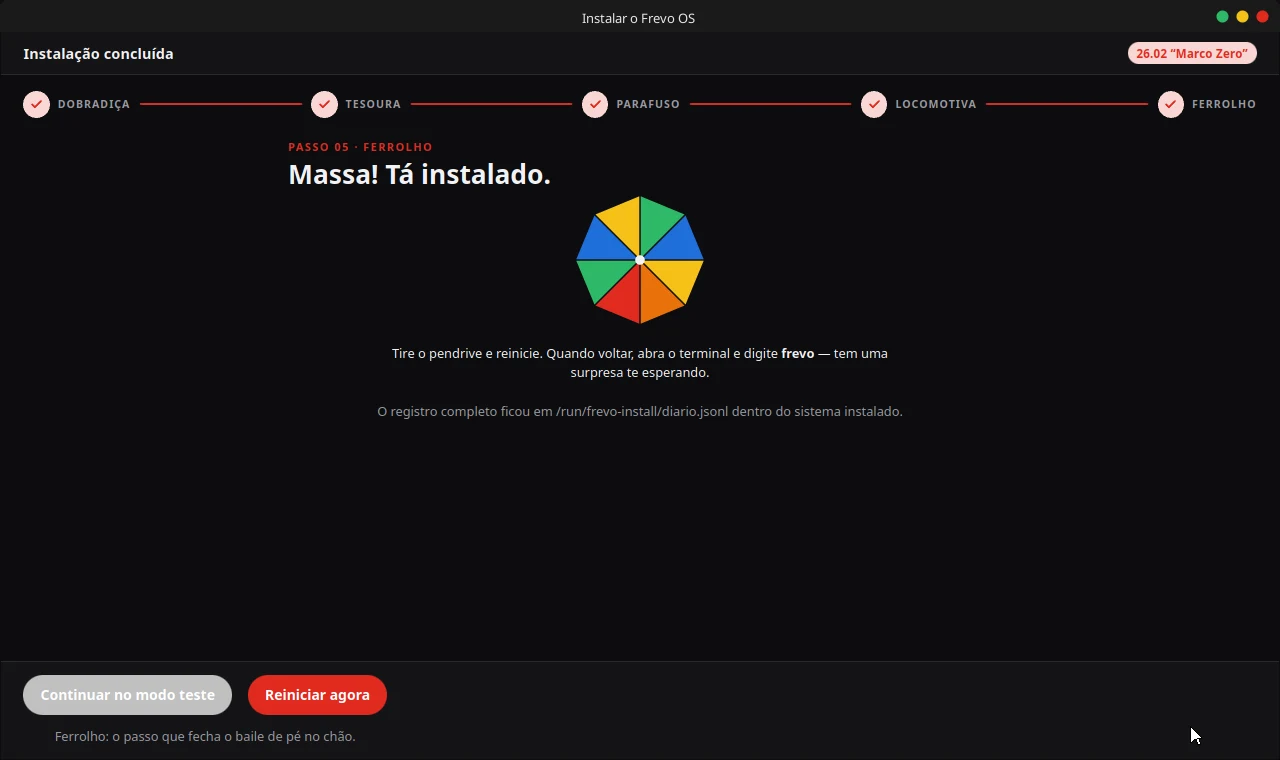Image resolution: width=1280 pixels, height=760 pixels.
Task: Click the Parafuso step checkmark icon
Action: point(595,104)
